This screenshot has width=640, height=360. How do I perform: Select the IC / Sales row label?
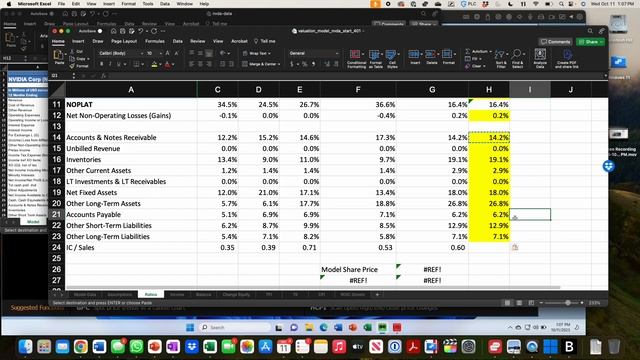(80, 247)
